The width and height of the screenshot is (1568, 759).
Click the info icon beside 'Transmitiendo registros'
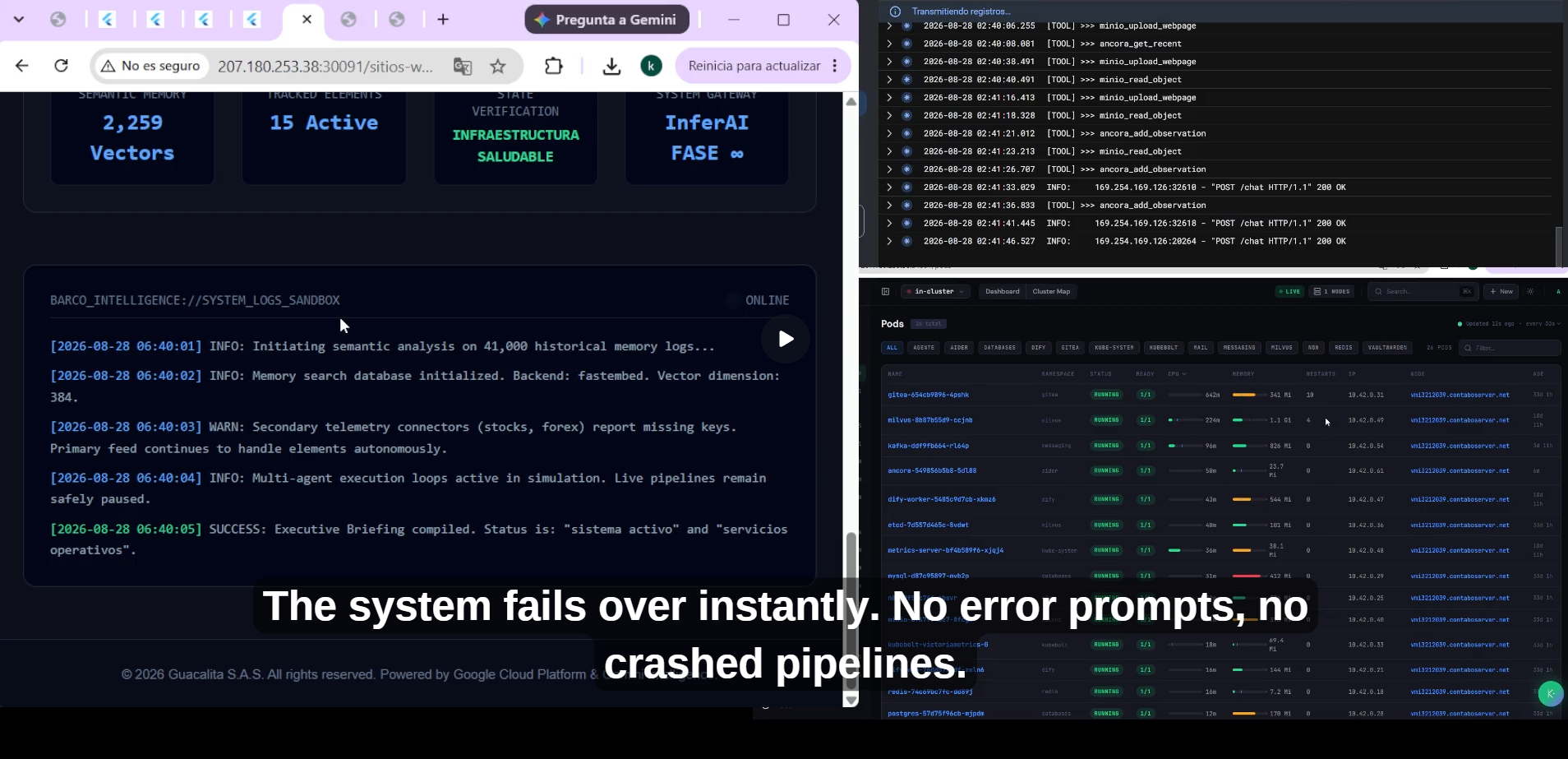(895, 12)
